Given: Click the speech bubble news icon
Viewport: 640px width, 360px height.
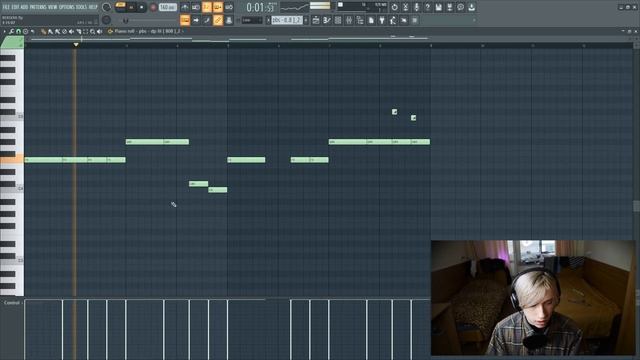Looking at the screenshot, I should [460, 7].
